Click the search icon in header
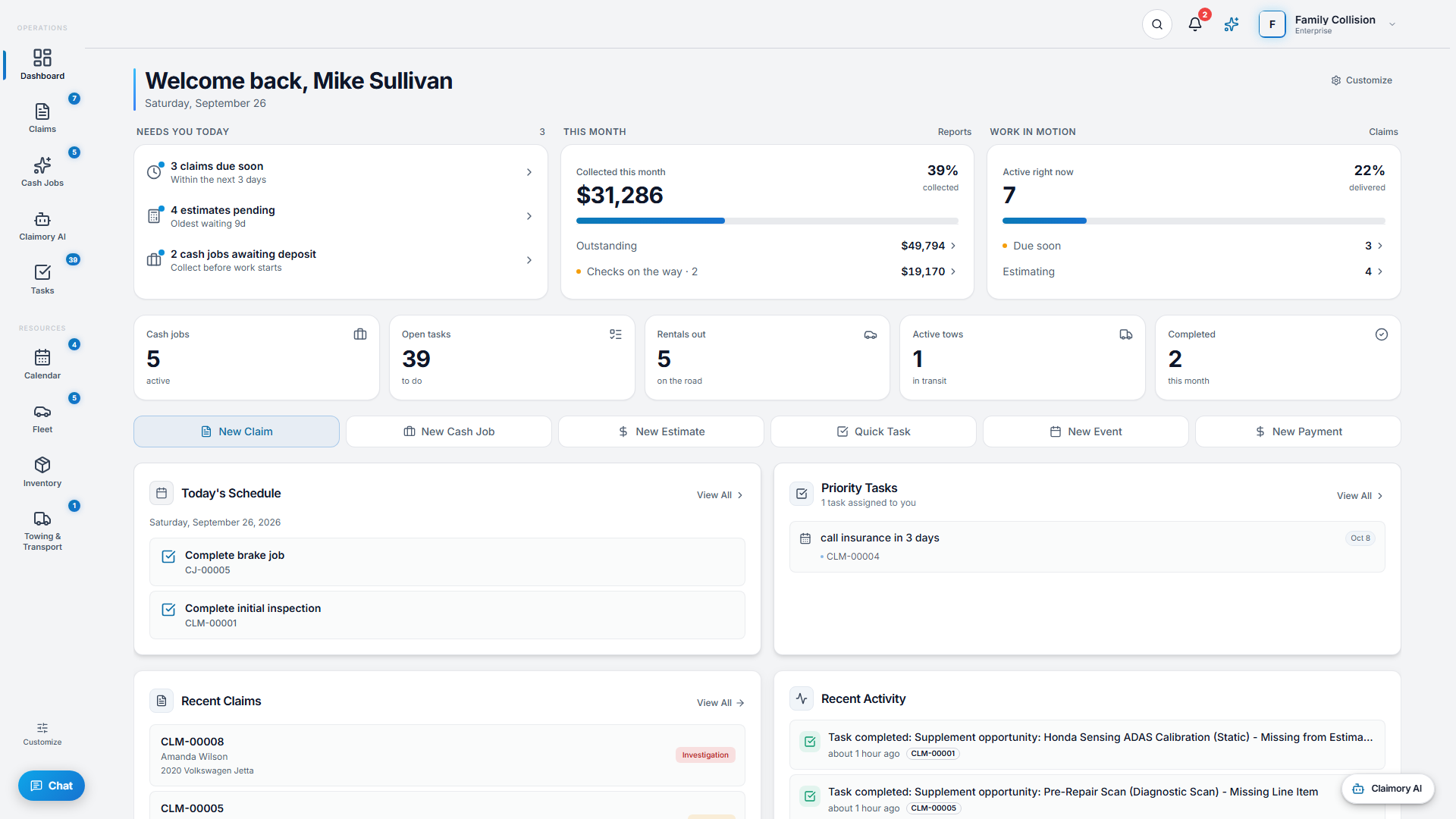This screenshot has height=819, width=1456. click(x=1157, y=24)
